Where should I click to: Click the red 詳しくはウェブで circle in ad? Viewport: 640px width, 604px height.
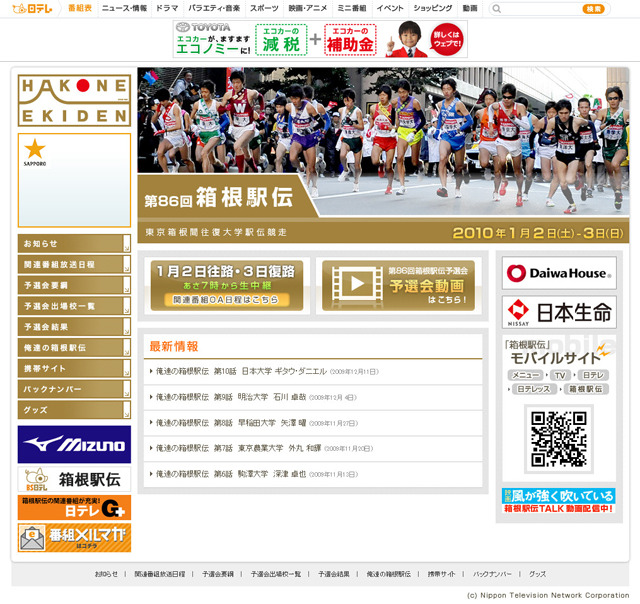point(447,39)
